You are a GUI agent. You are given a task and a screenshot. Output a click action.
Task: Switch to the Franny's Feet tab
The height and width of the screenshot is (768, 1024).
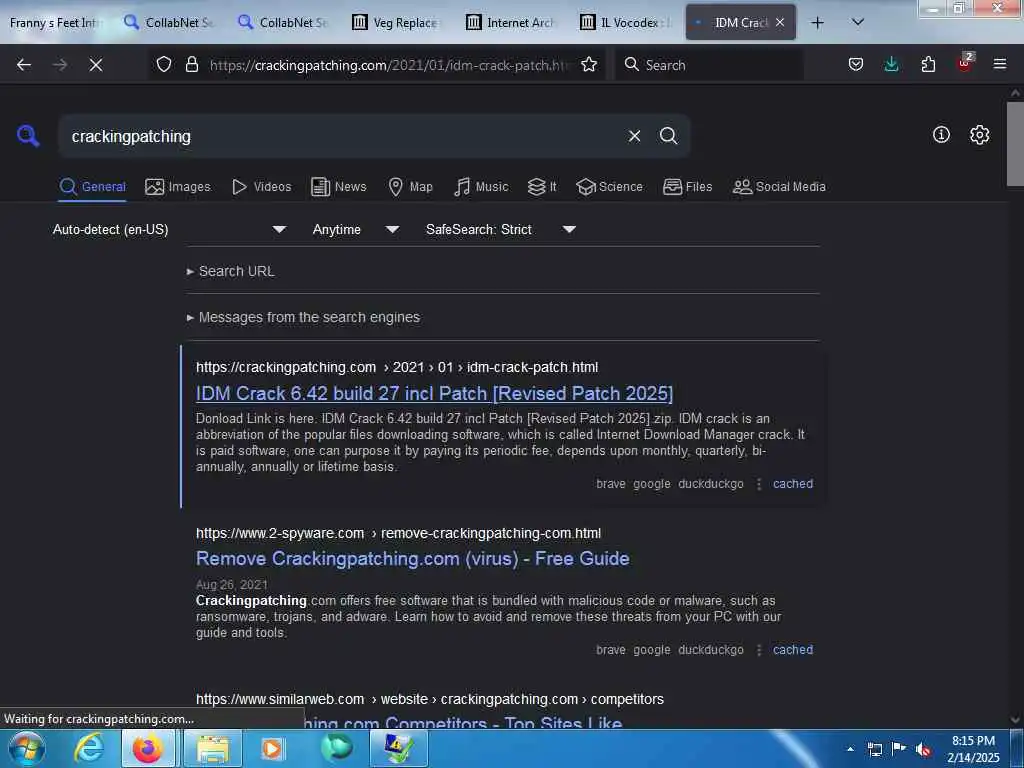54,23
